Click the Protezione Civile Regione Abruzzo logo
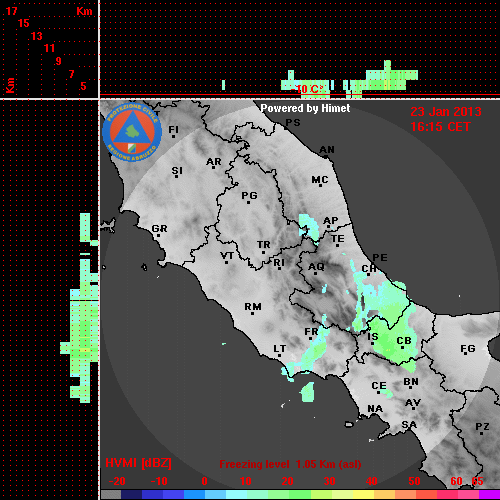 click(x=132, y=132)
